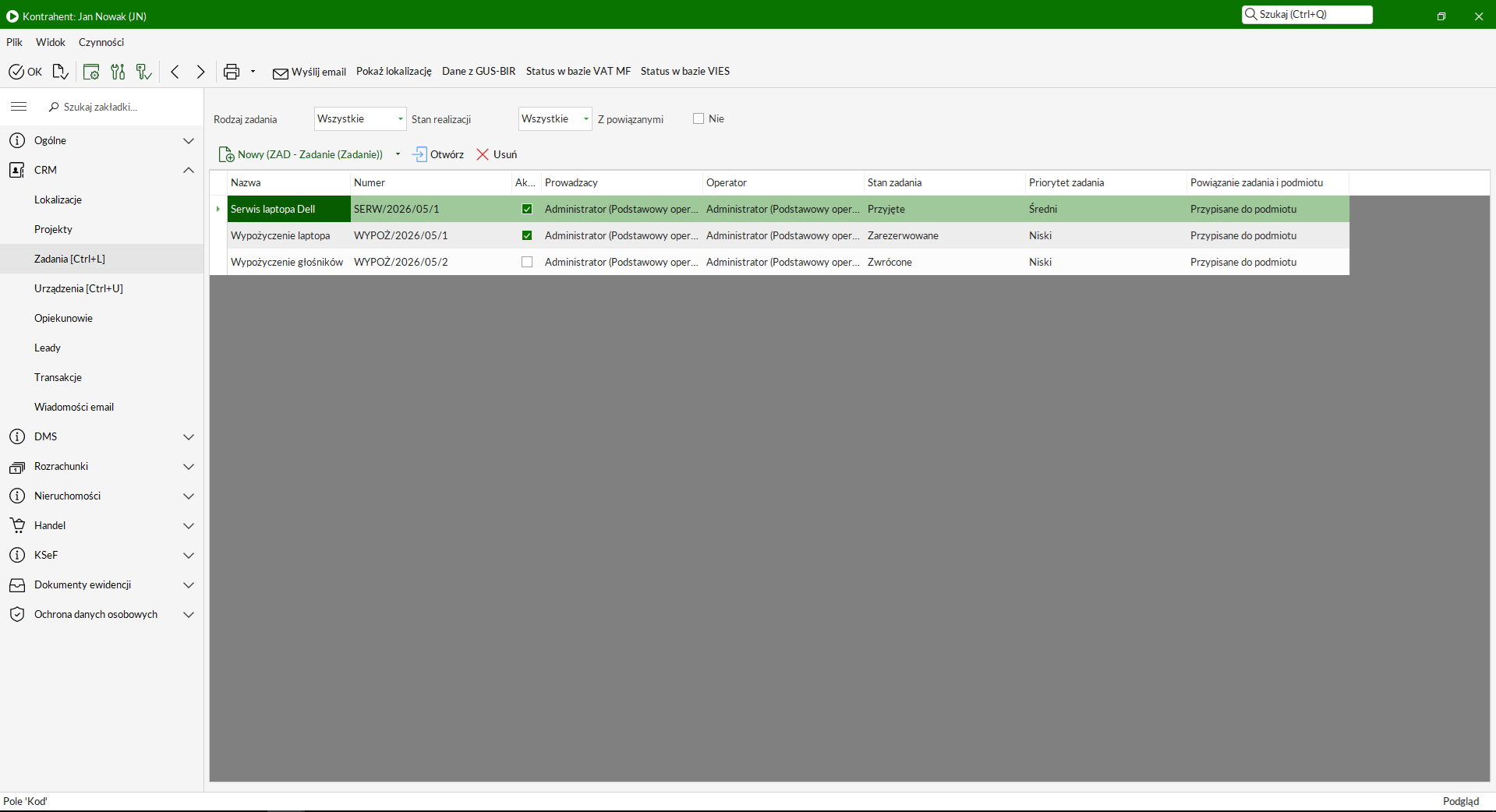Go to next record arrow
The height and width of the screenshot is (812, 1496).
tap(201, 72)
